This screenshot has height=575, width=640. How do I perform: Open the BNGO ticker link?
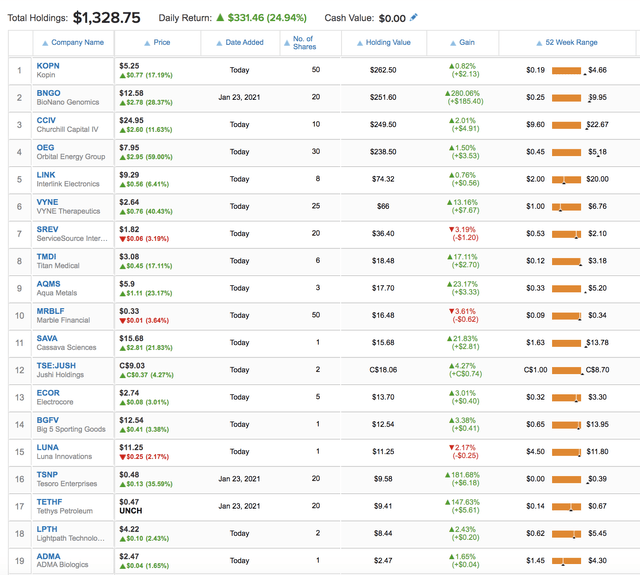tap(48, 93)
